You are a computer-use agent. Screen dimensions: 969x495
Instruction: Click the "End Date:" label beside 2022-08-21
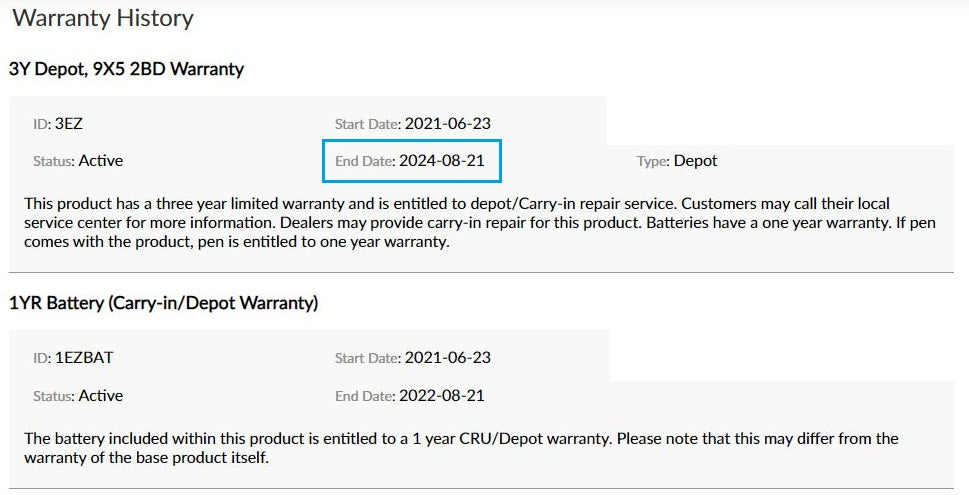tap(365, 396)
